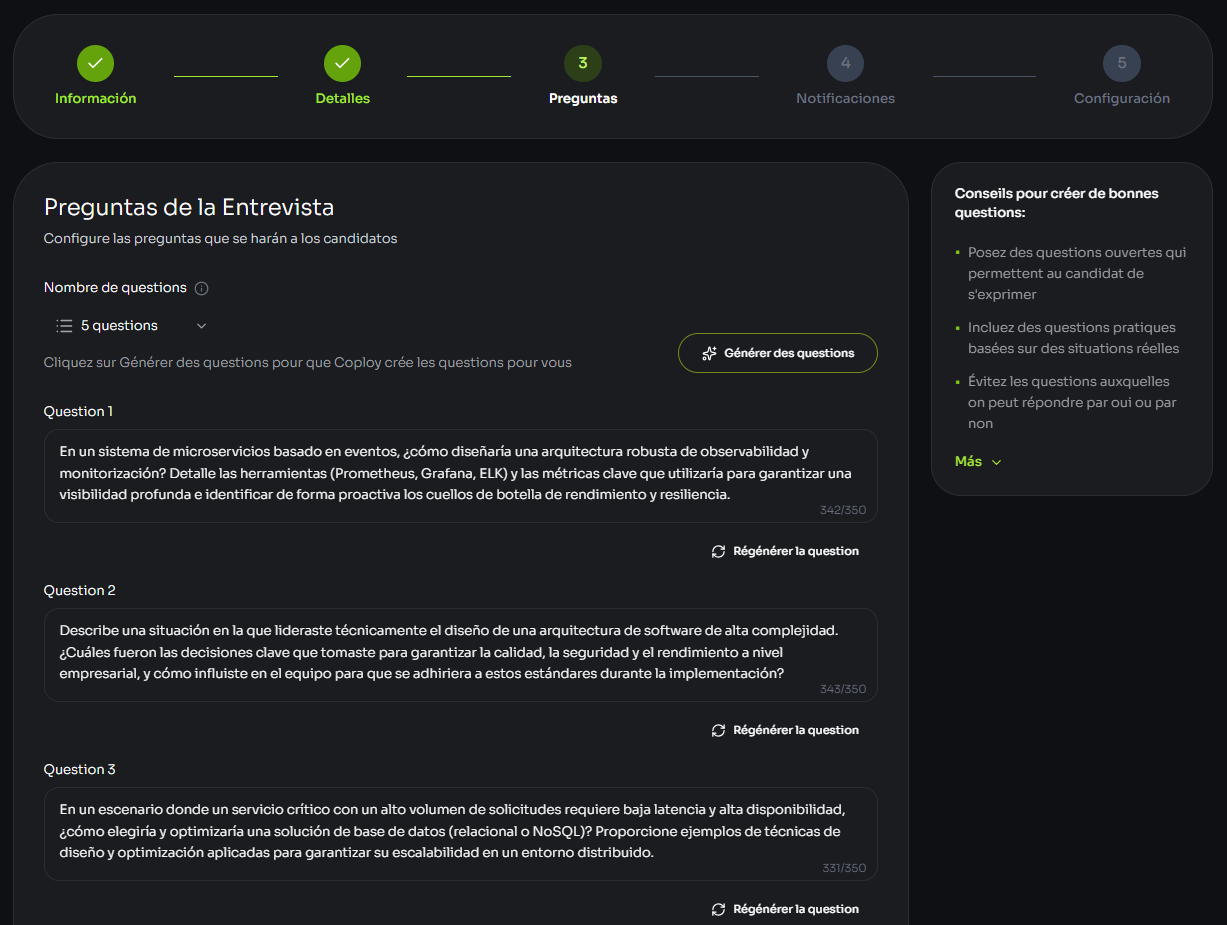The image size is (1227, 925).
Task: Click the numbered circle on the Preguntas step
Action: pos(583,62)
